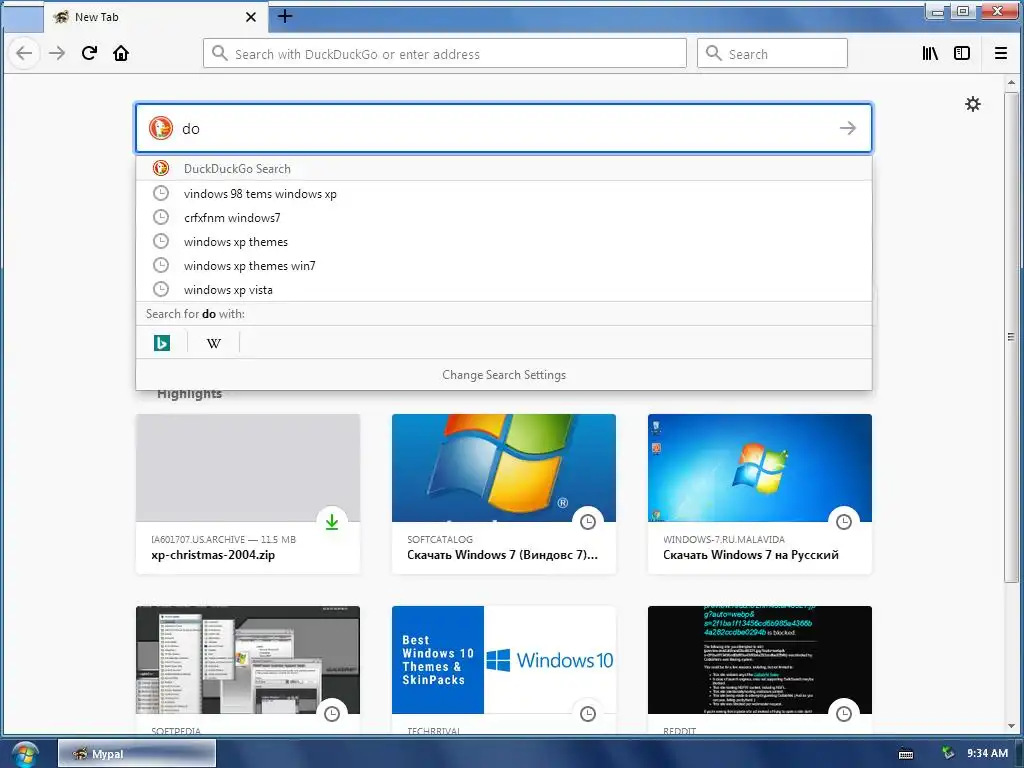Reload the current page
1024x768 pixels.
click(89, 54)
